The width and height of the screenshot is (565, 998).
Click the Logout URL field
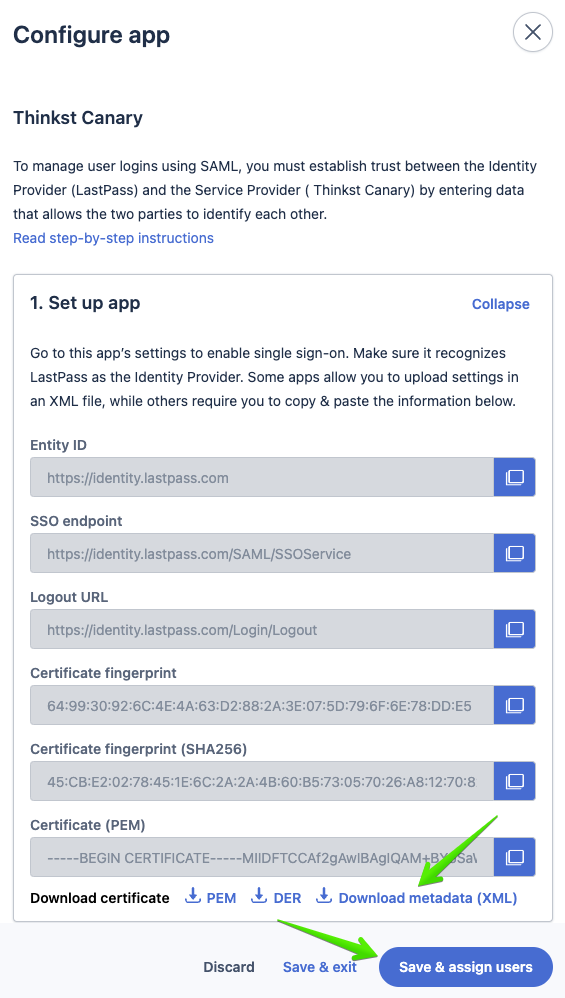262,629
